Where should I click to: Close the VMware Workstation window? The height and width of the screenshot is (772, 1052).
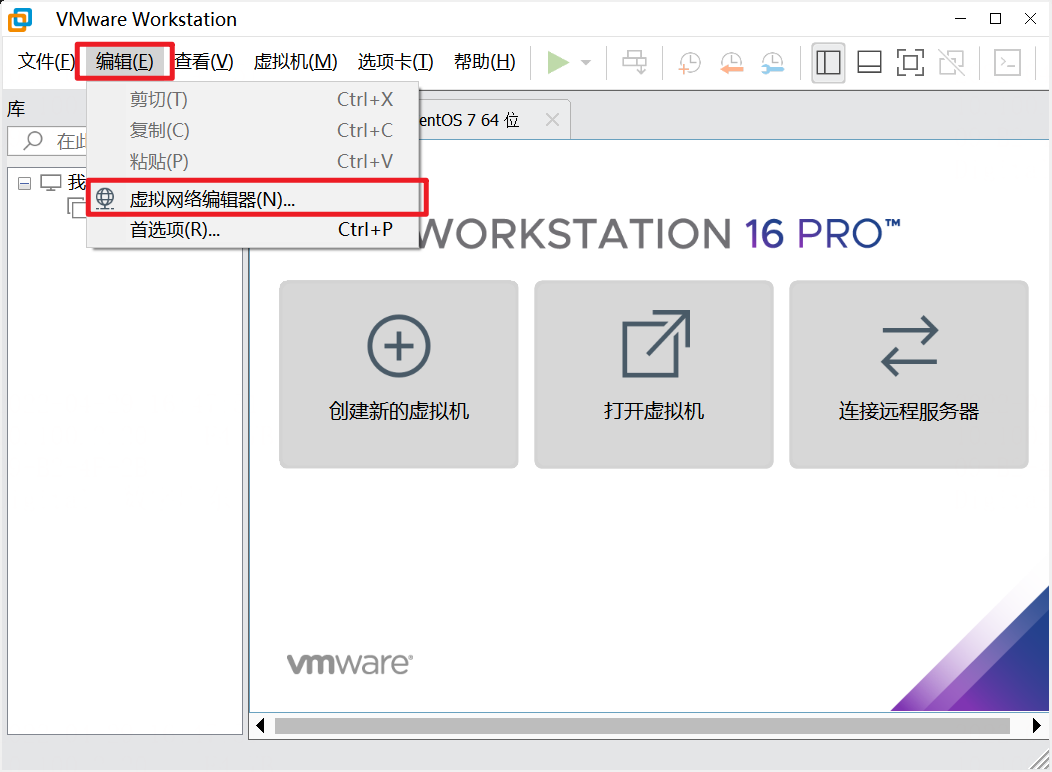click(1031, 19)
